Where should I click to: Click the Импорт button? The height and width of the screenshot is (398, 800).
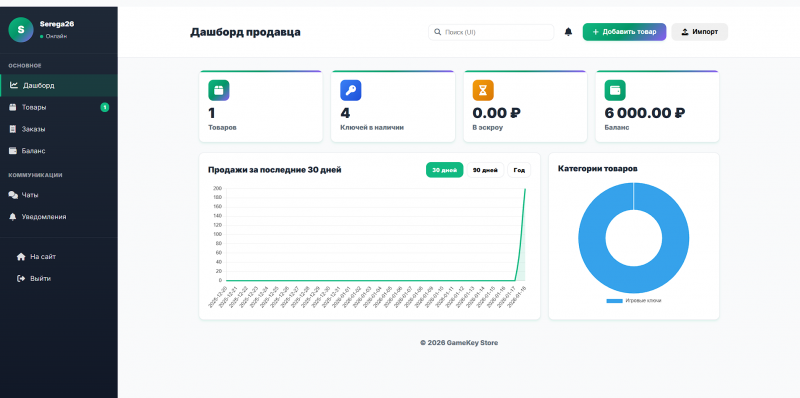click(x=699, y=32)
